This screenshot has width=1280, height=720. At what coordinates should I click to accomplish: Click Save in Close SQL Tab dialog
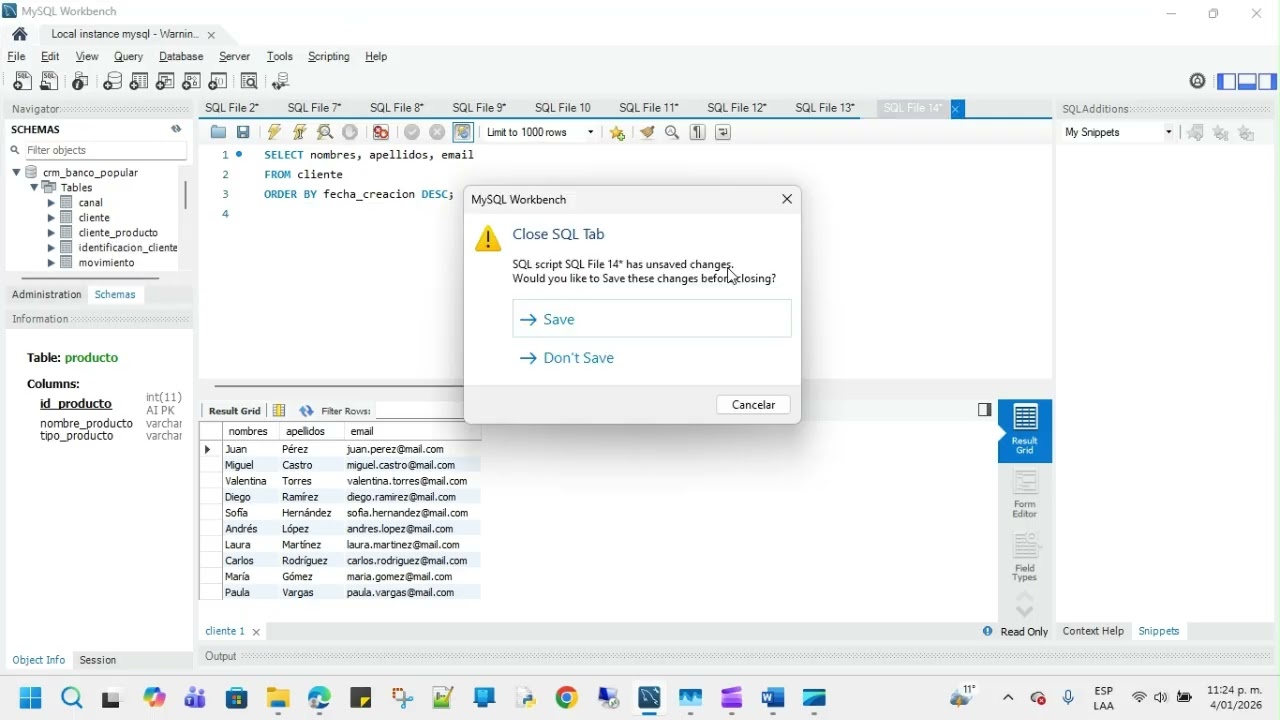[x=652, y=319]
